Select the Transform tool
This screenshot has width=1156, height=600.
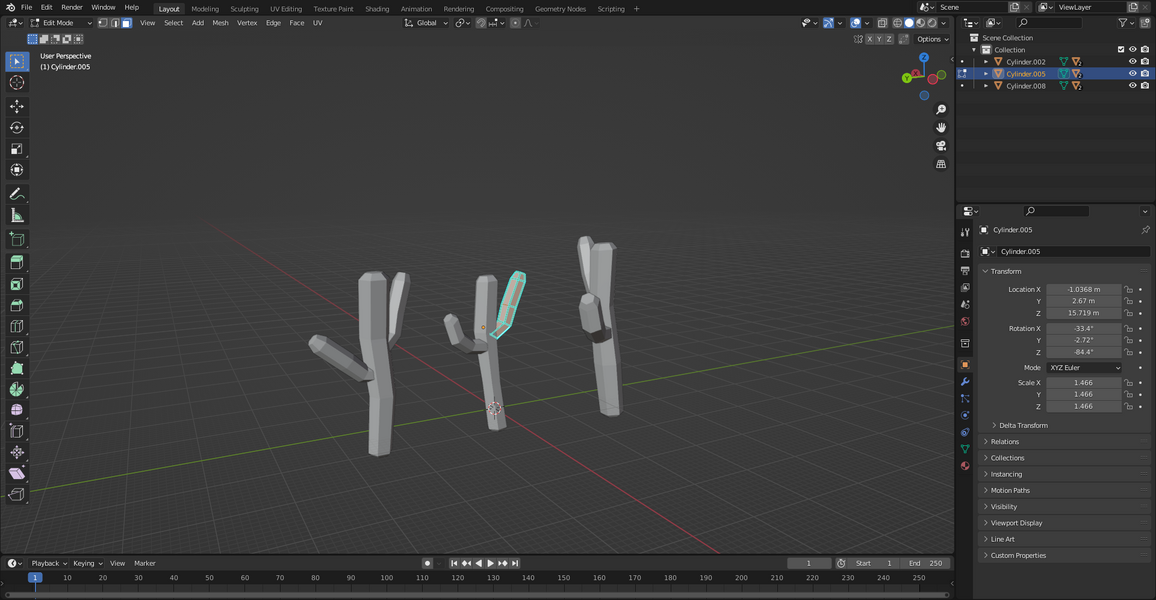16,170
